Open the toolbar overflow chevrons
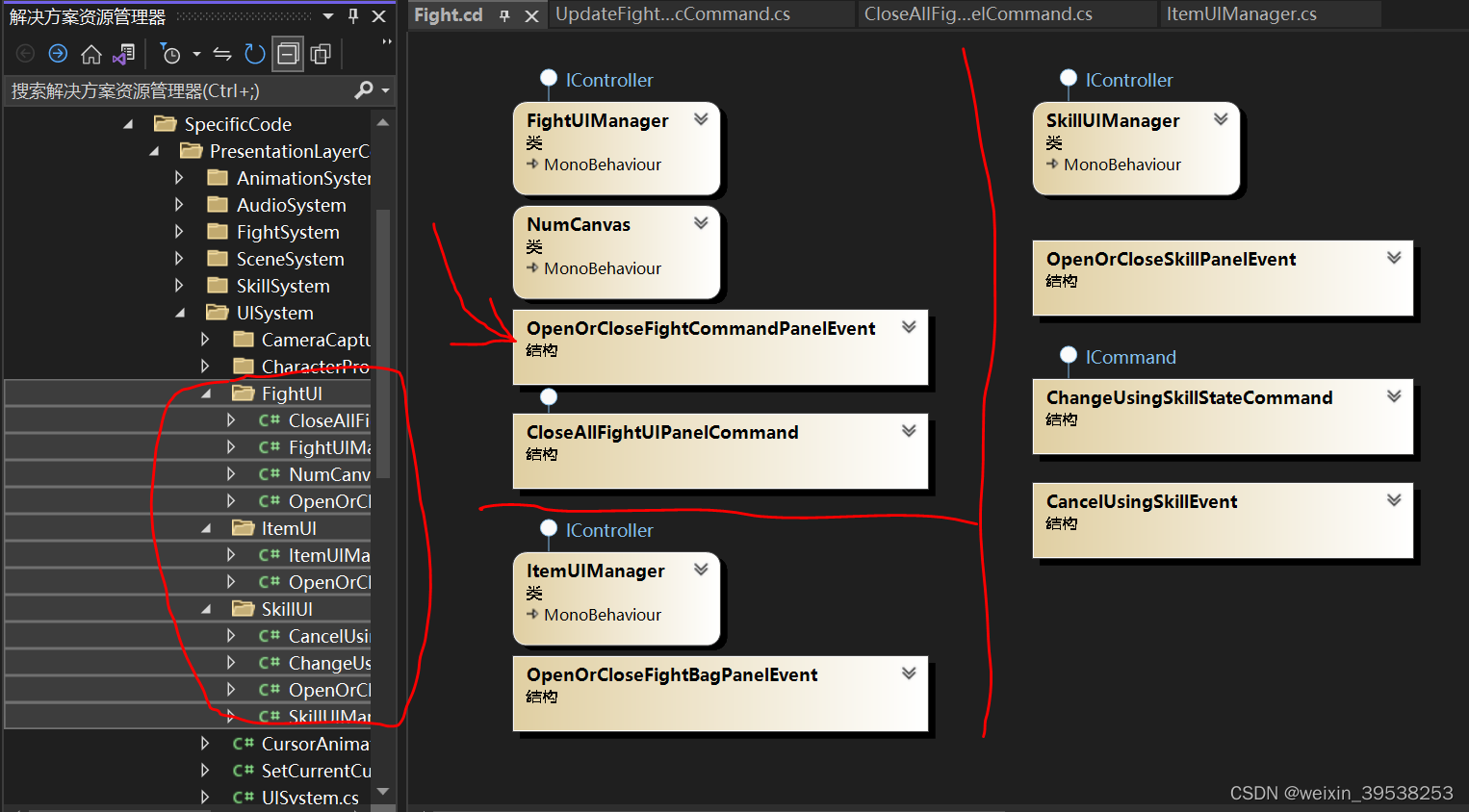 [x=387, y=42]
